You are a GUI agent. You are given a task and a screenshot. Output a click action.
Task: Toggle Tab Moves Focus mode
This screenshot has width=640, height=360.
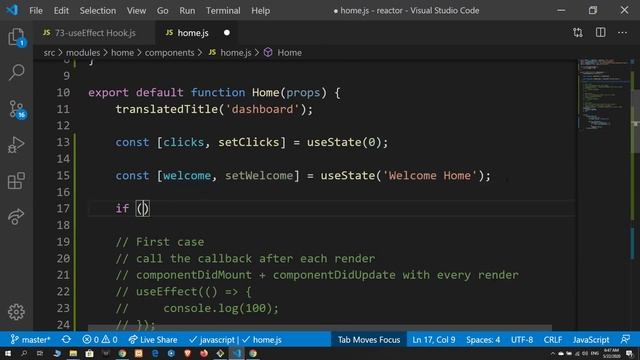point(369,340)
